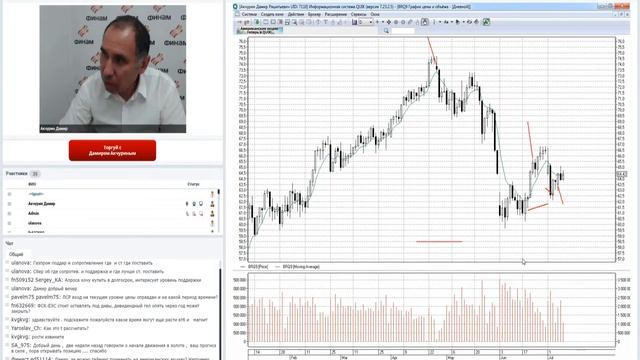Click the zoom magnifier icon in QUIK toolbar
640x360 pixels.
point(294,22)
